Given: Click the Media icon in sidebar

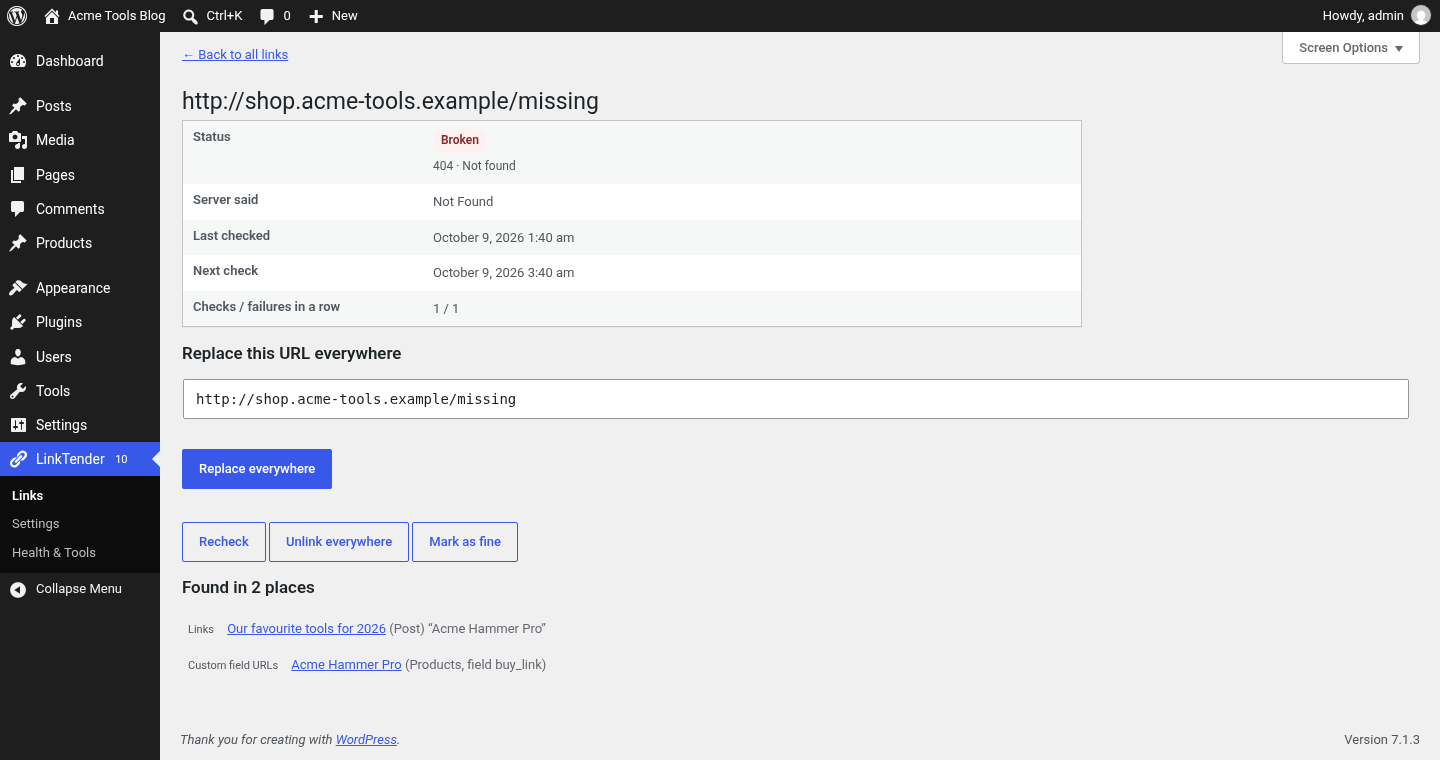Looking at the screenshot, I should pyautogui.click(x=18, y=140).
